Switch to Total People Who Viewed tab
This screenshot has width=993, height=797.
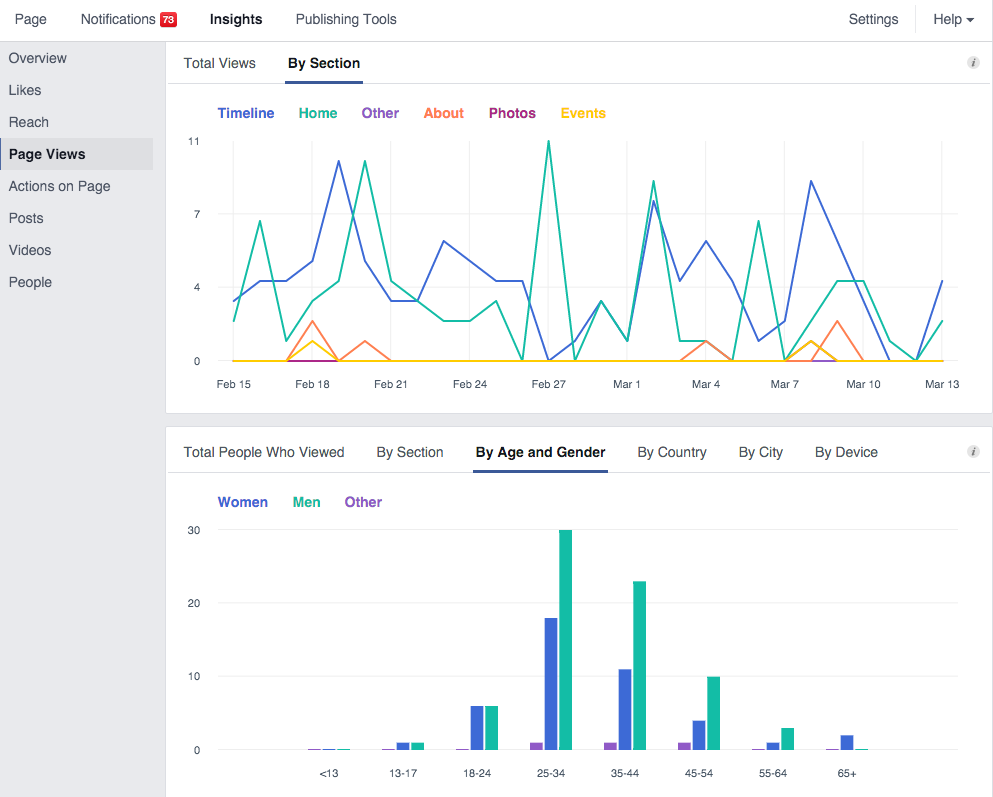pos(264,452)
